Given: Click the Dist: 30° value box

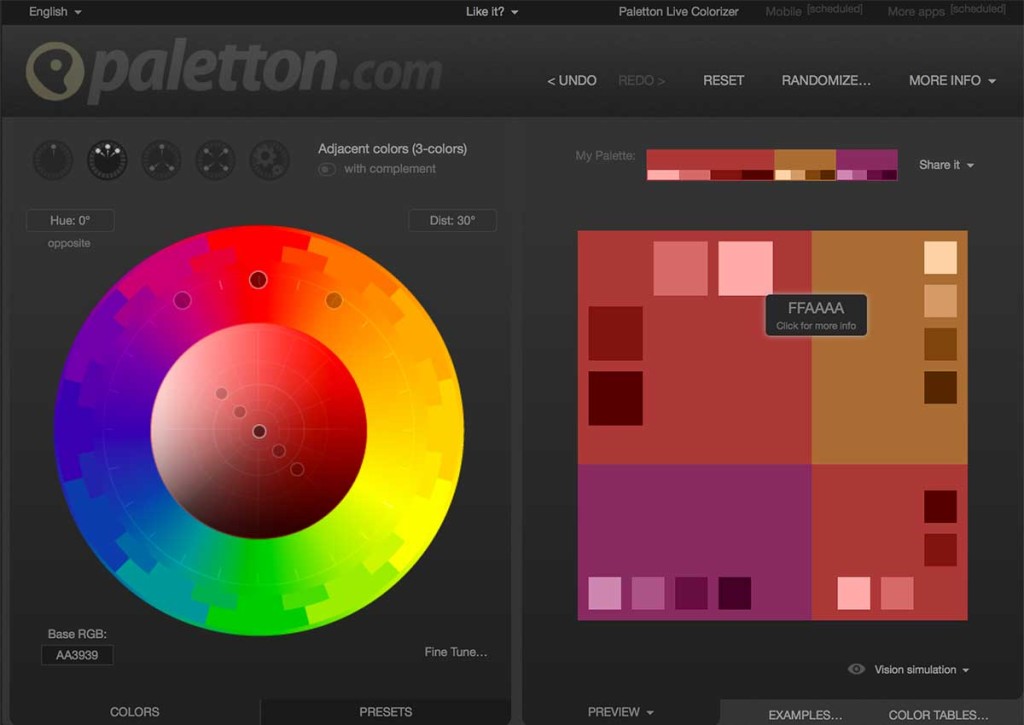Looking at the screenshot, I should (452, 220).
